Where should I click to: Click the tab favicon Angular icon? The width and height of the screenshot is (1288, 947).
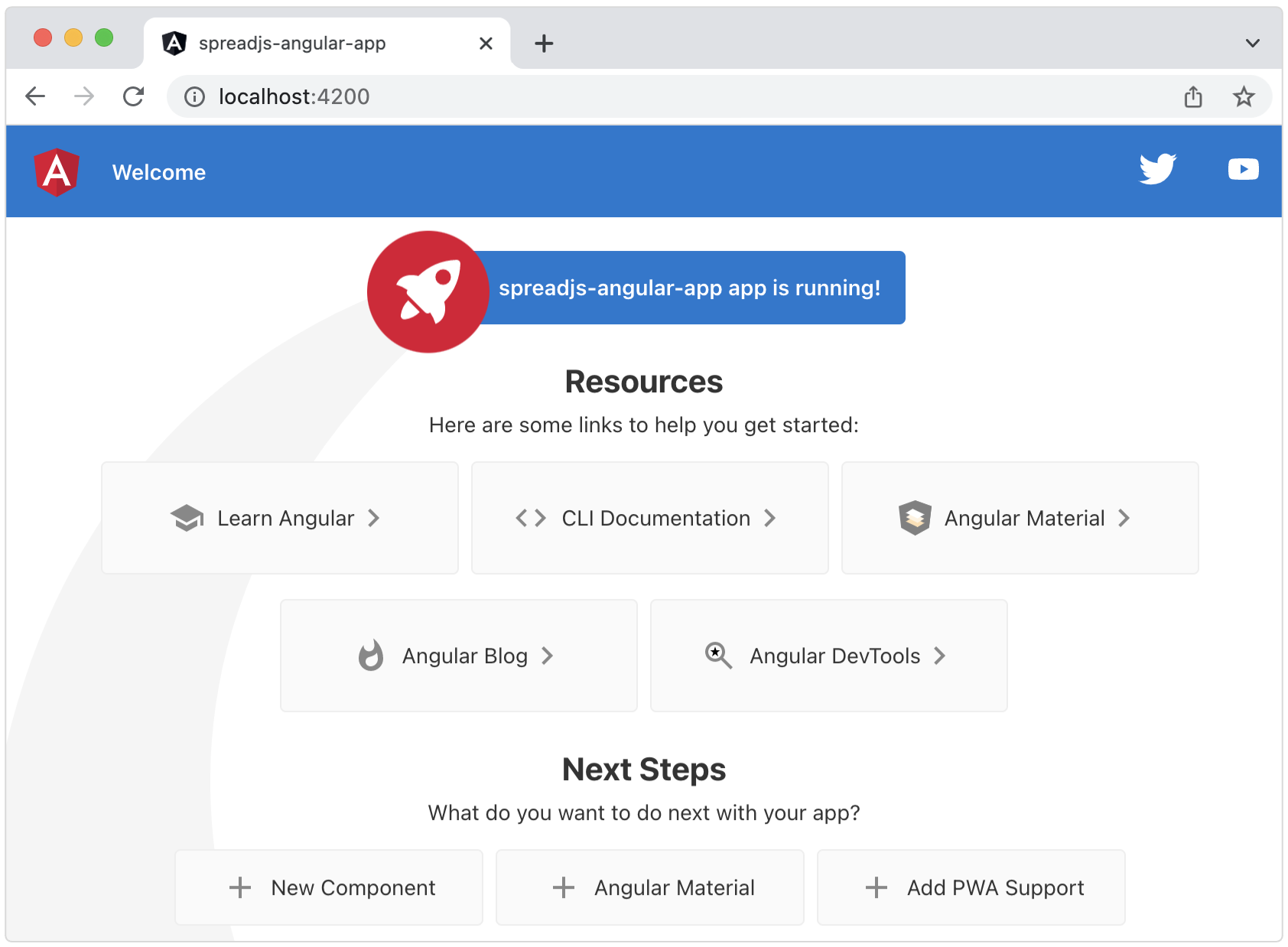click(174, 44)
